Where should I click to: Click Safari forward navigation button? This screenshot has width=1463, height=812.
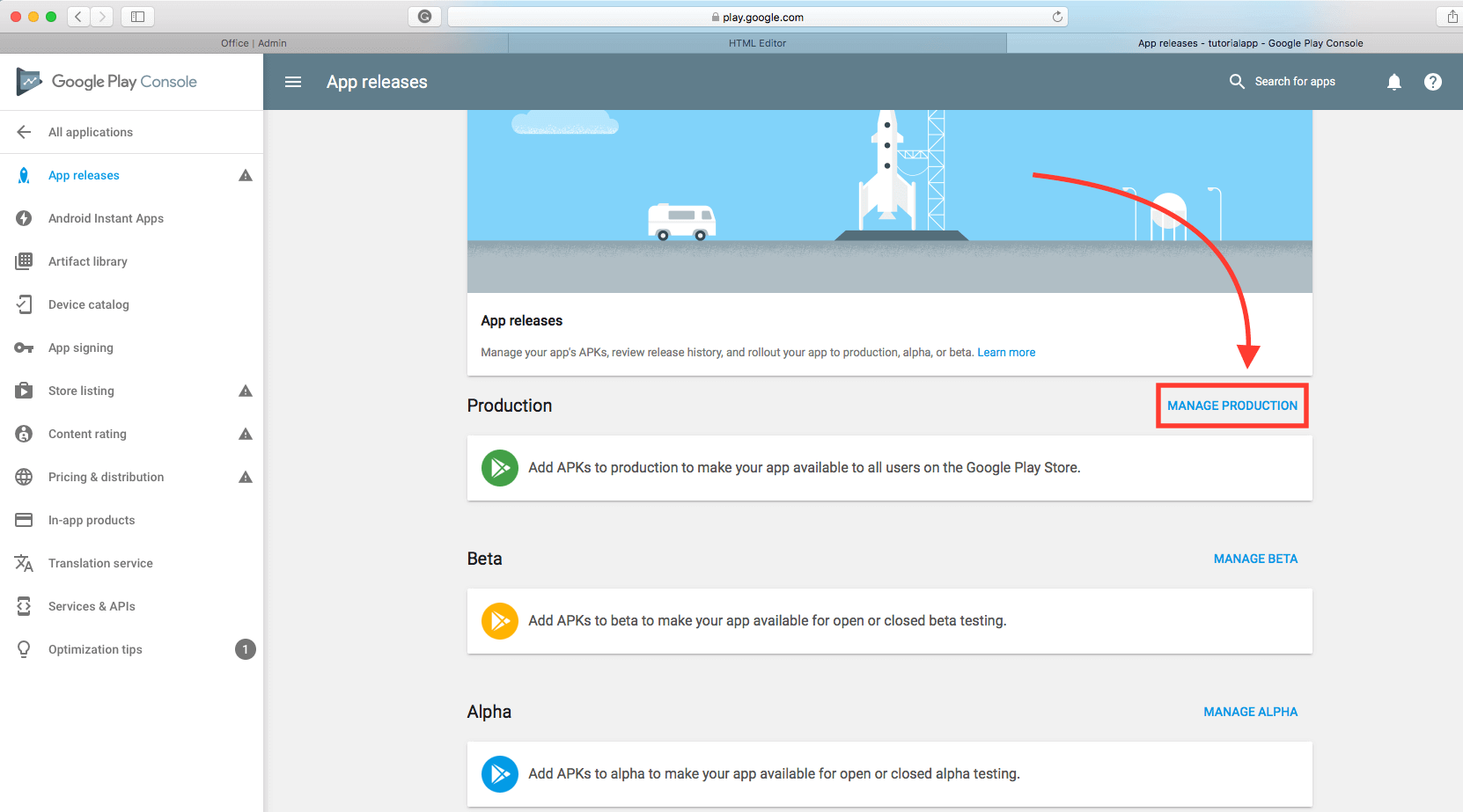[102, 16]
